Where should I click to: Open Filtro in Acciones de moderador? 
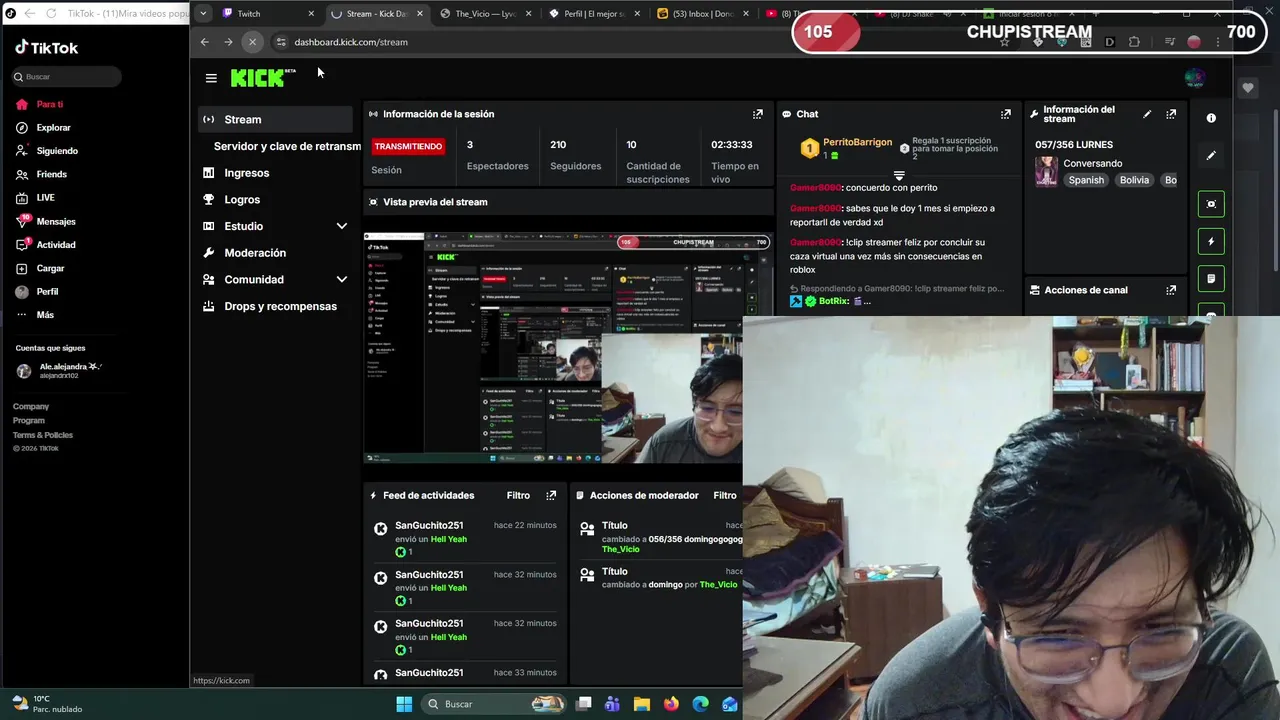725,495
